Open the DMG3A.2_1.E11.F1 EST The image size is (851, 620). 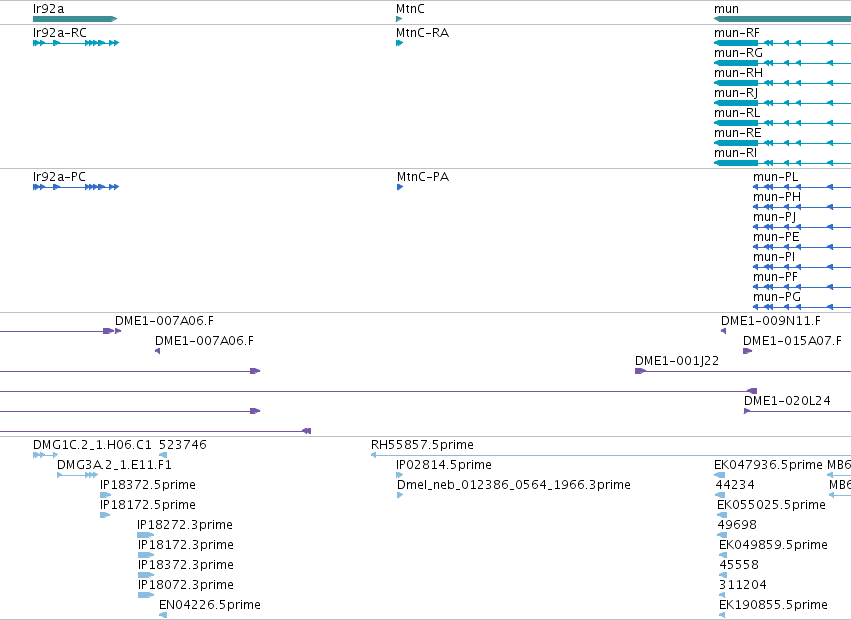pos(78,475)
